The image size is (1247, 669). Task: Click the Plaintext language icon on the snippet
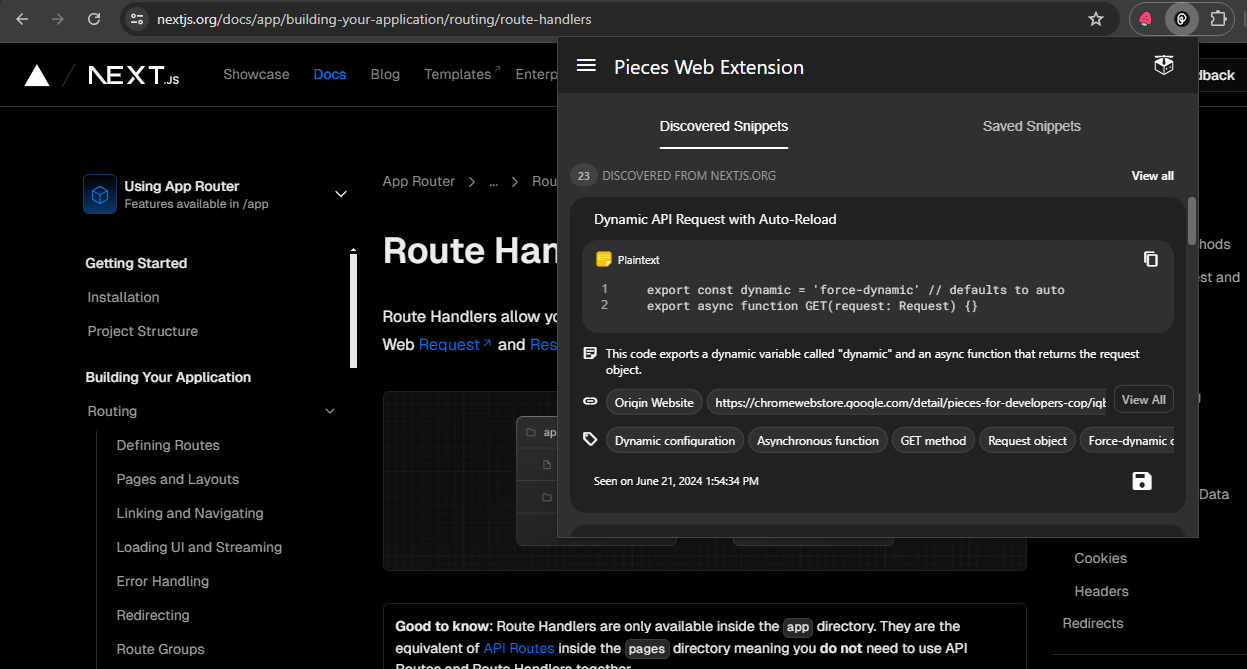tap(602, 258)
